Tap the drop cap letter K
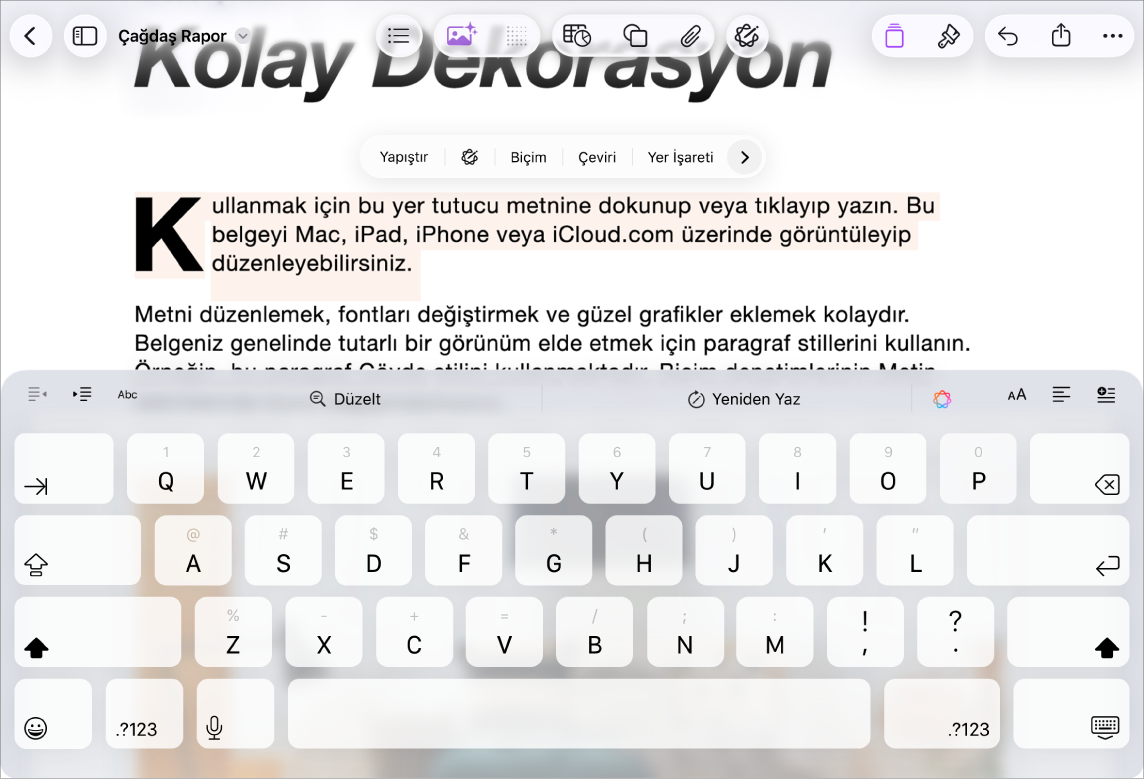Viewport: 1144px width, 779px height. (169, 235)
